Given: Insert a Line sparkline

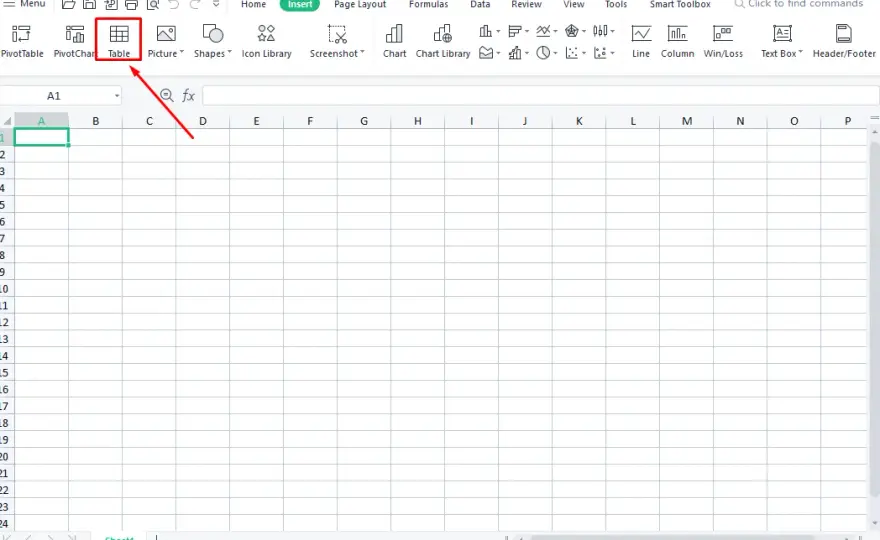Looking at the screenshot, I should point(641,42).
